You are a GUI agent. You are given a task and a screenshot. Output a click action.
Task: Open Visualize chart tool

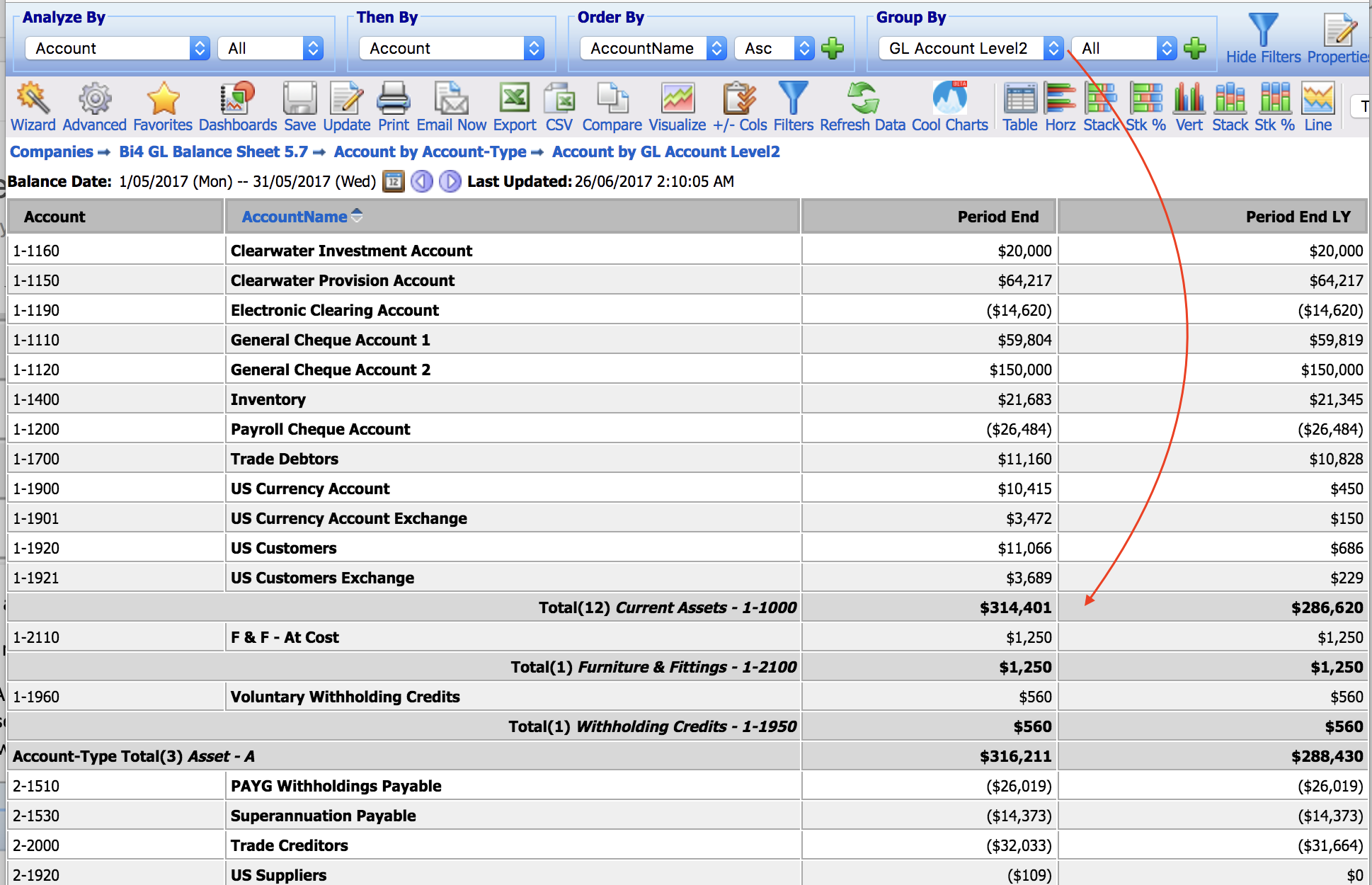coord(677,107)
